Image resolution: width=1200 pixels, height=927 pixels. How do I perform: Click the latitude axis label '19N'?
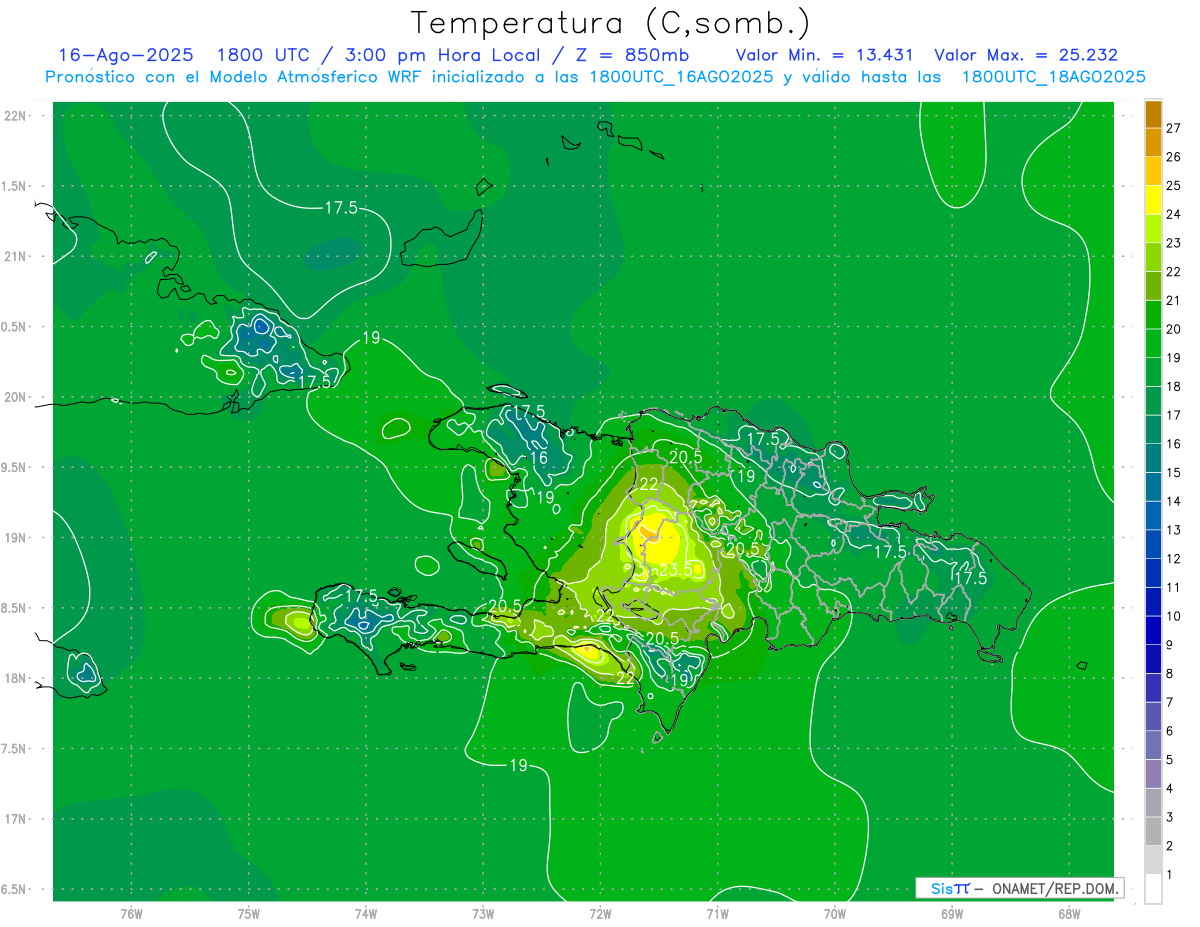click(x=14, y=538)
